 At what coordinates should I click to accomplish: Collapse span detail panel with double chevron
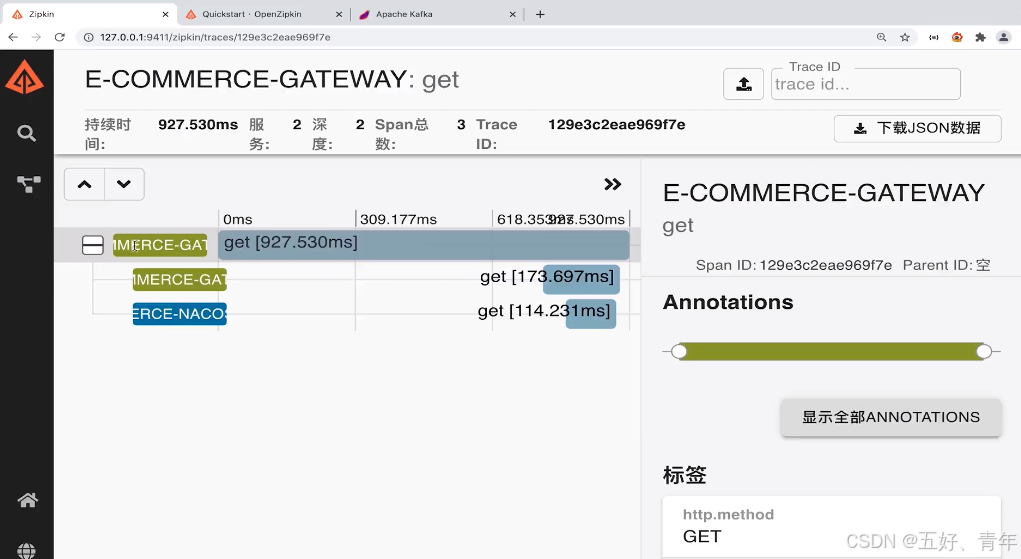point(612,184)
